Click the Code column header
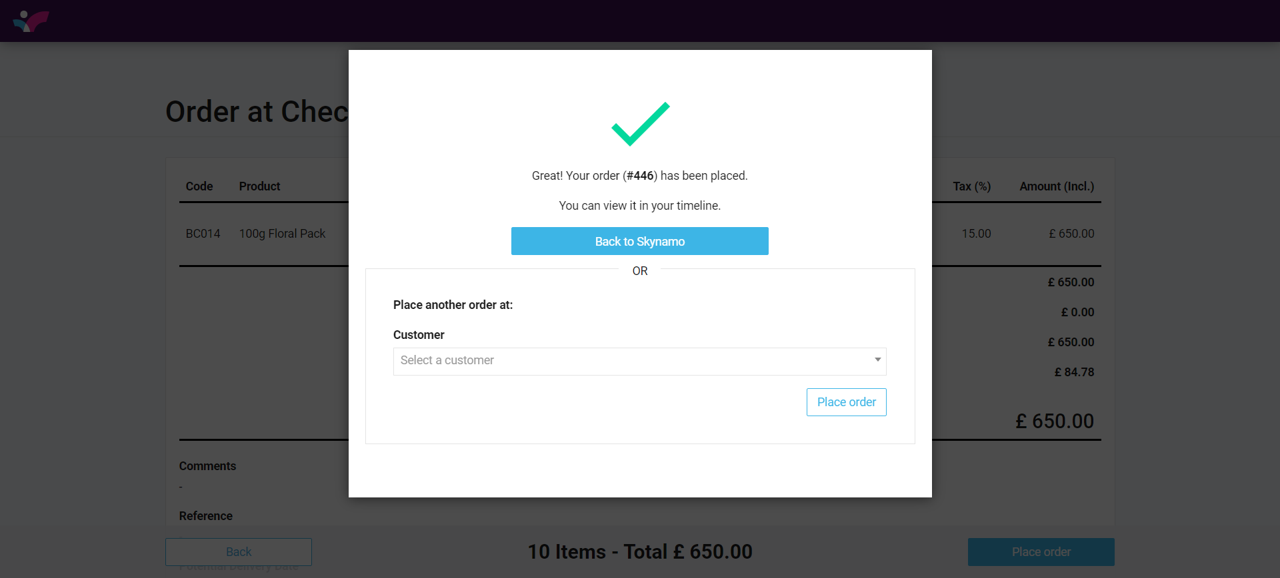Screen dimensions: 1280x578 click(x=199, y=187)
